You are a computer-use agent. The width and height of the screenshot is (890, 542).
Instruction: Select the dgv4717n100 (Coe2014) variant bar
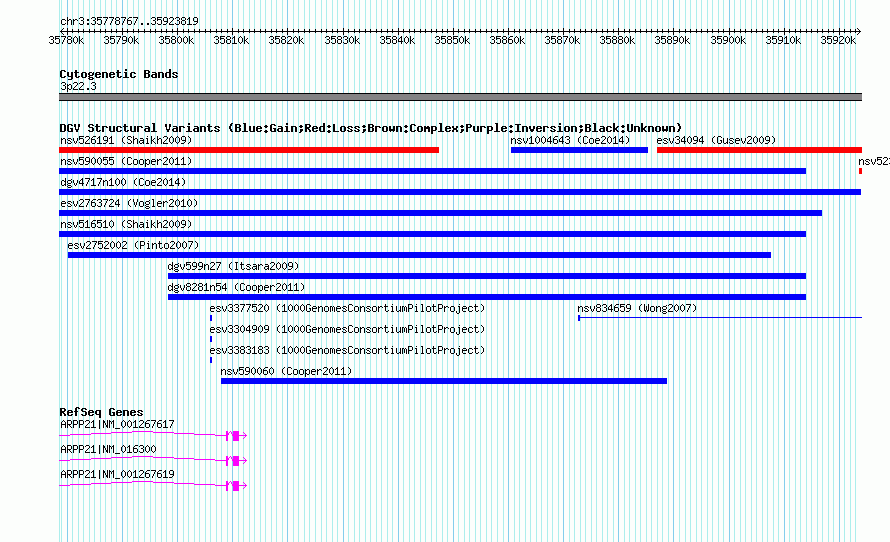460,192
